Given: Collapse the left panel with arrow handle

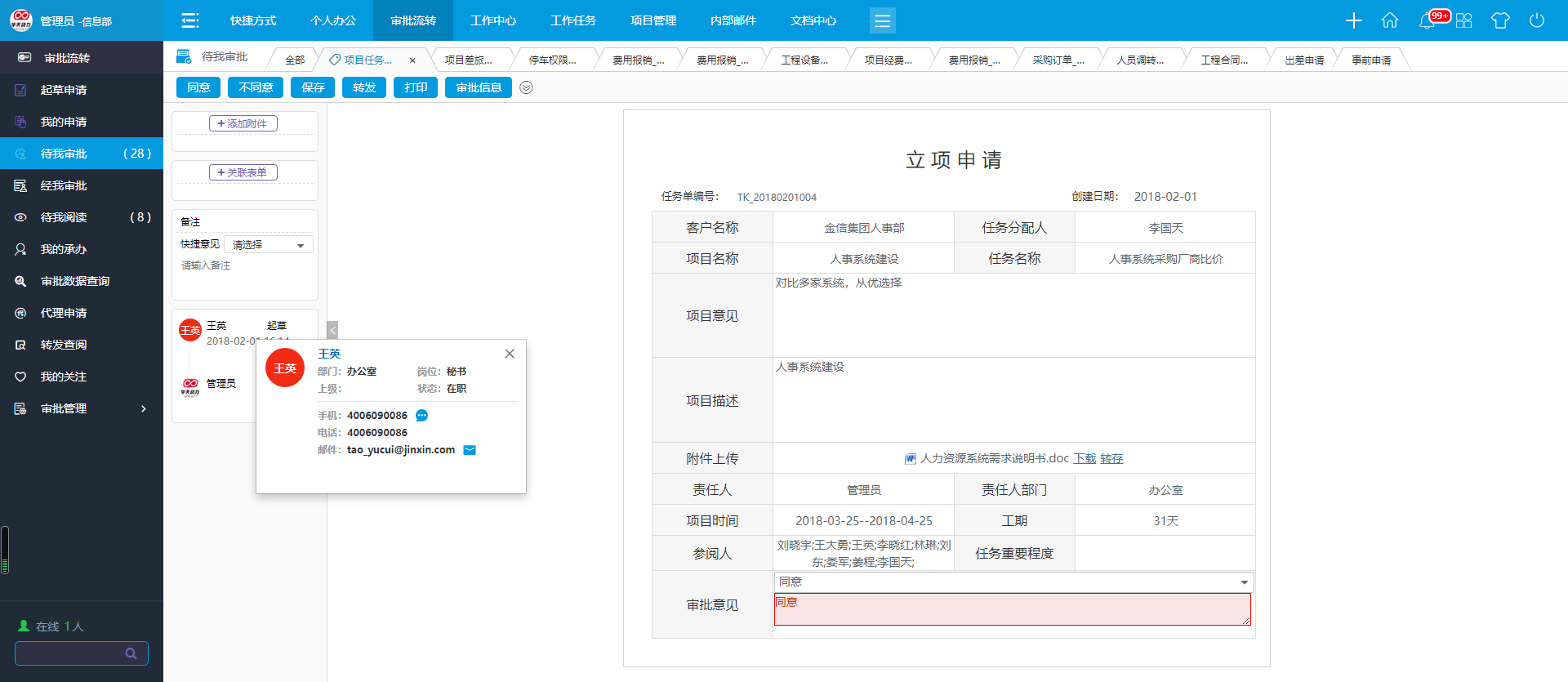Looking at the screenshot, I should [x=332, y=330].
